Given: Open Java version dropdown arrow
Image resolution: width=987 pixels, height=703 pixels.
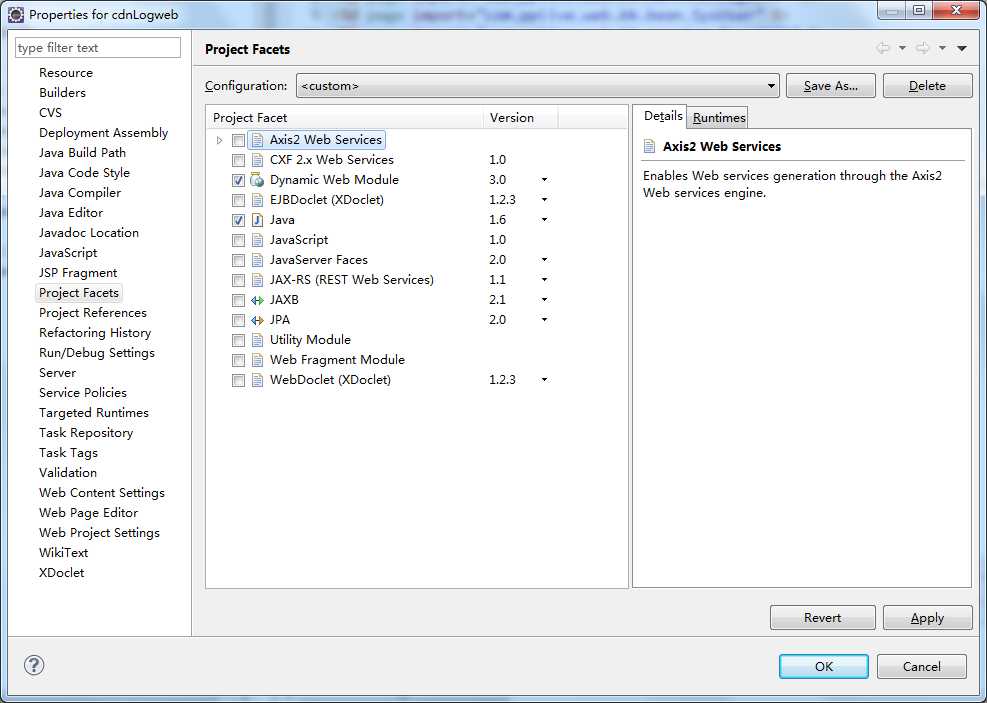Looking at the screenshot, I should [544, 220].
